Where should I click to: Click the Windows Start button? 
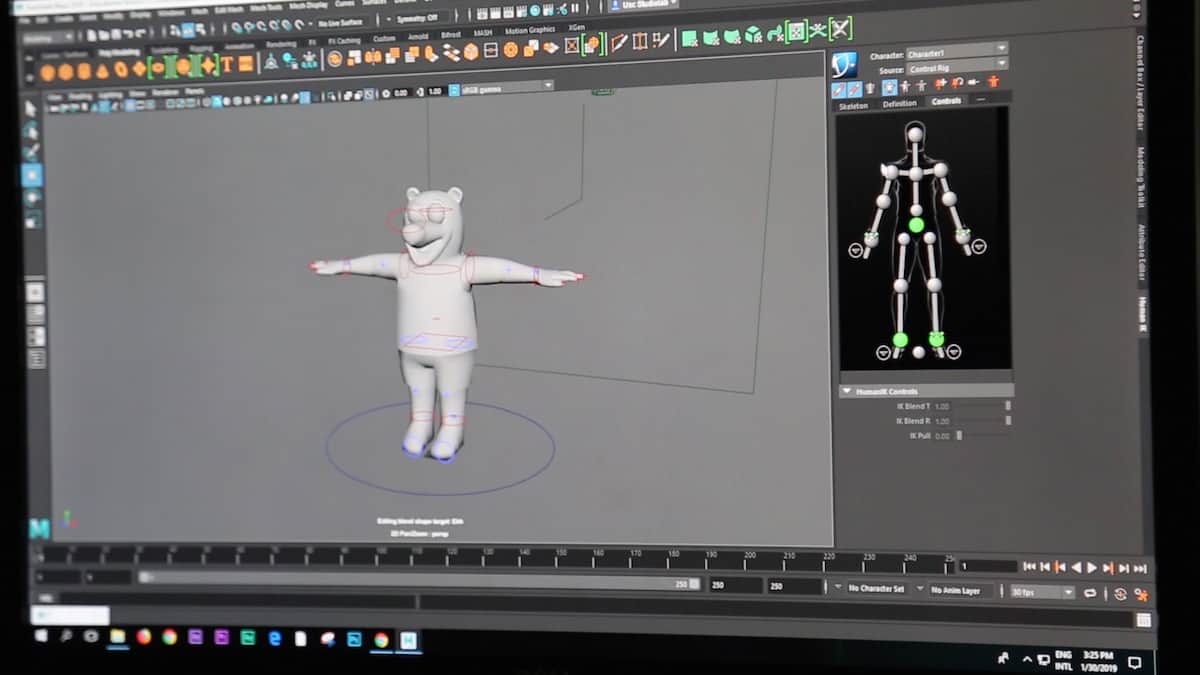pyautogui.click(x=41, y=635)
